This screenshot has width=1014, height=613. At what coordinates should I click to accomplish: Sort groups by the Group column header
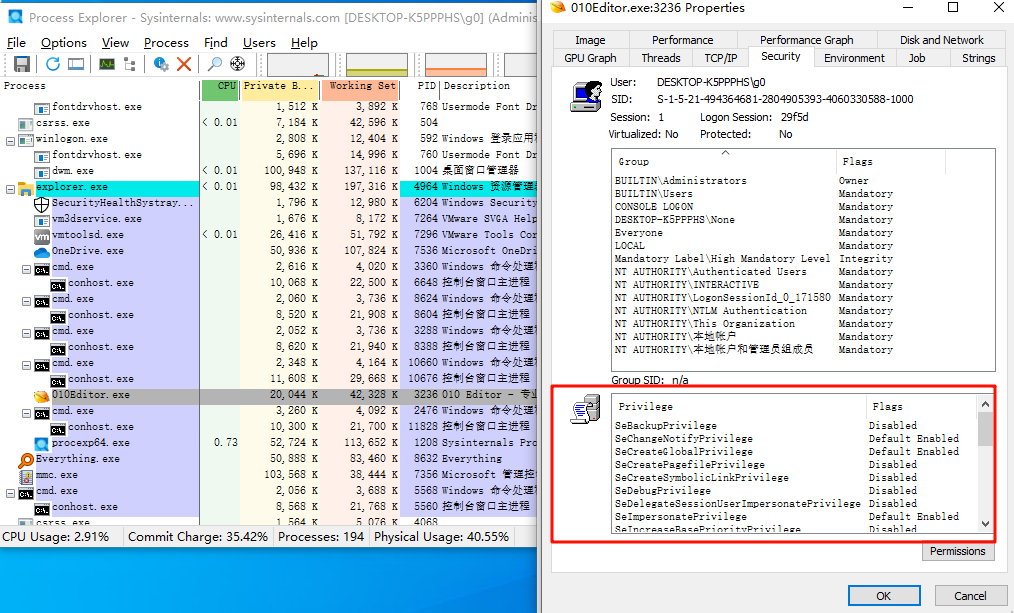click(724, 161)
